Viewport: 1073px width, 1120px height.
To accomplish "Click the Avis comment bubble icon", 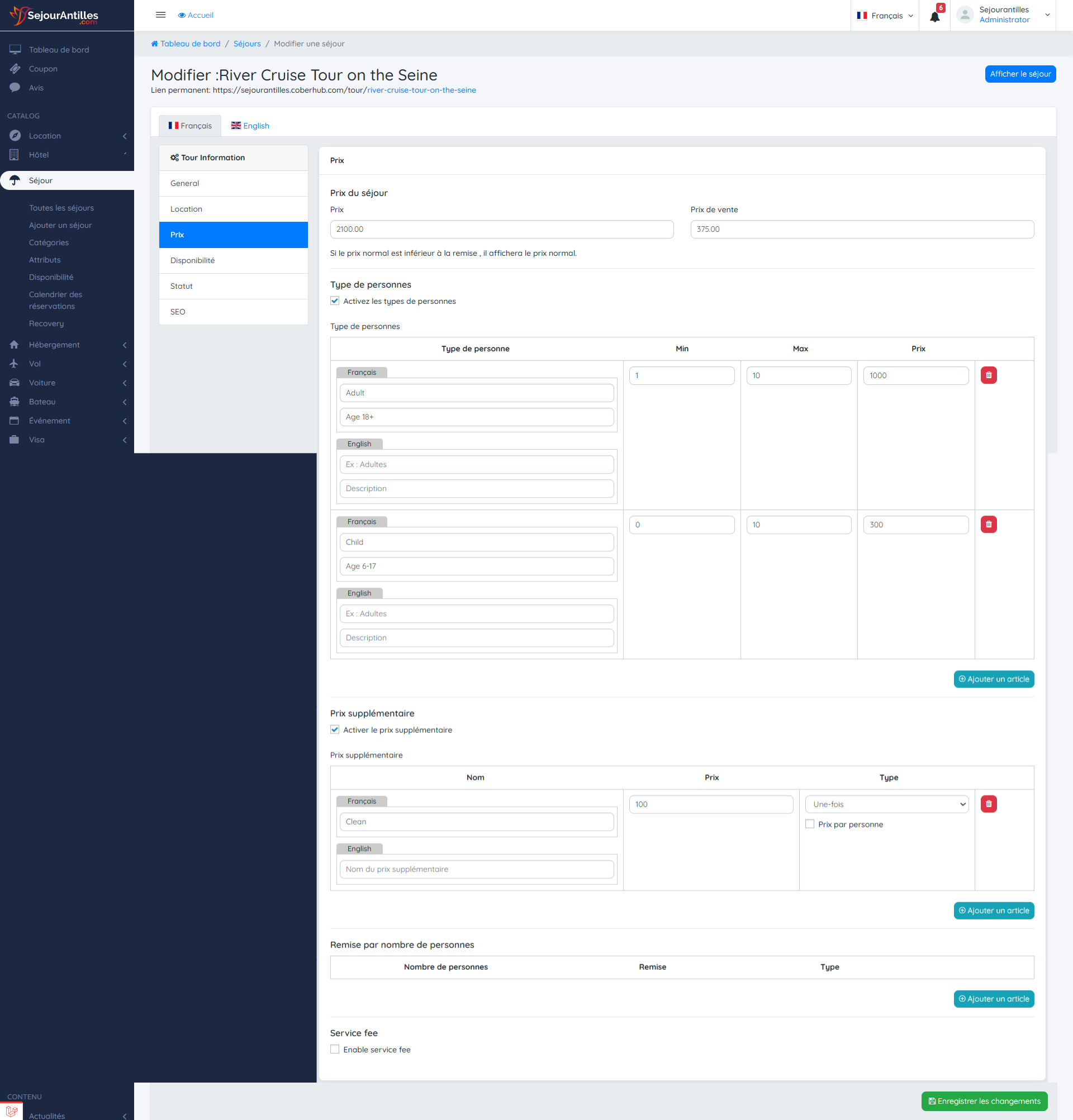I will [x=15, y=88].
